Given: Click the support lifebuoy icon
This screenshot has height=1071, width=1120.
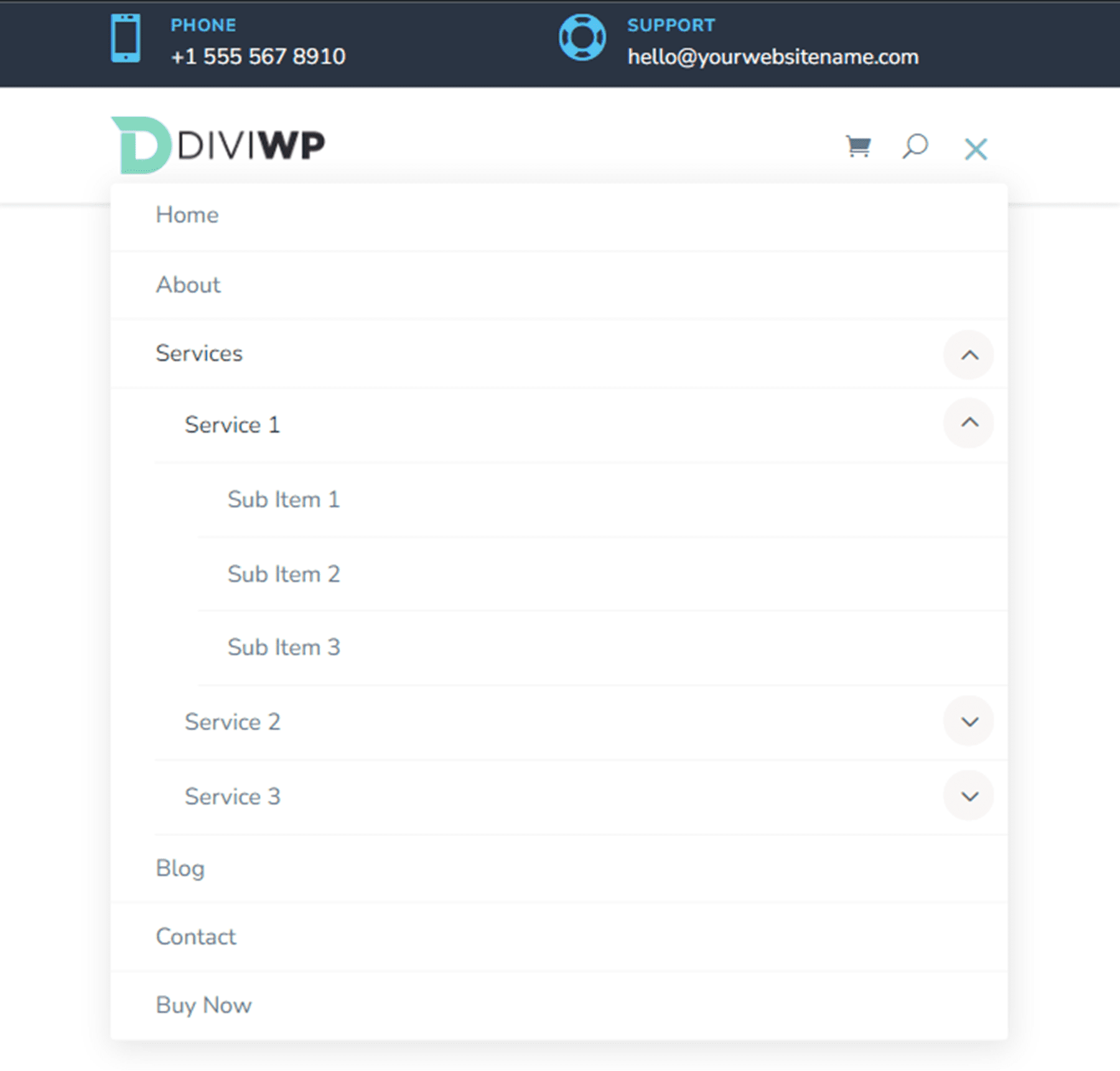Looking at the screenshot, I should coord(582,37).
